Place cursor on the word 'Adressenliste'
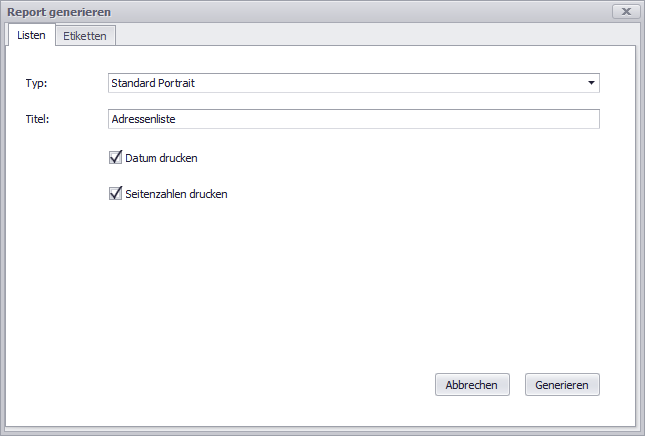Image resolution: width=645 pixels, height=436 pixels. pyautogui.click(x=144, y=119)
